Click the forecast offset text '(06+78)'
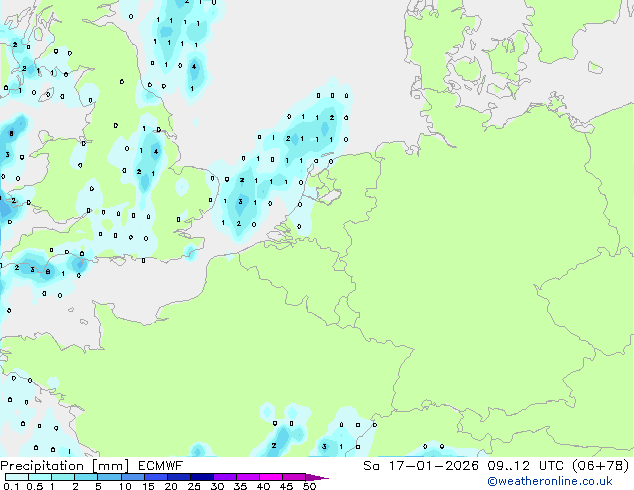Viewport: 634px width, 490px height. click(601, 466)
